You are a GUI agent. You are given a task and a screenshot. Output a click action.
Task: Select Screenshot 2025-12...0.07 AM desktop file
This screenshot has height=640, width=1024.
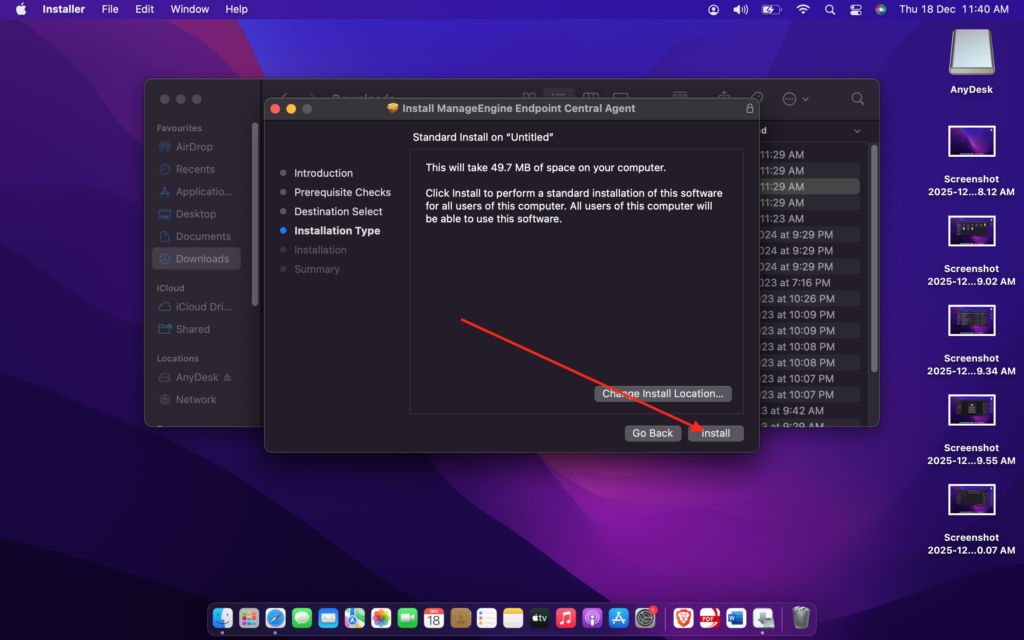point(971,500)
